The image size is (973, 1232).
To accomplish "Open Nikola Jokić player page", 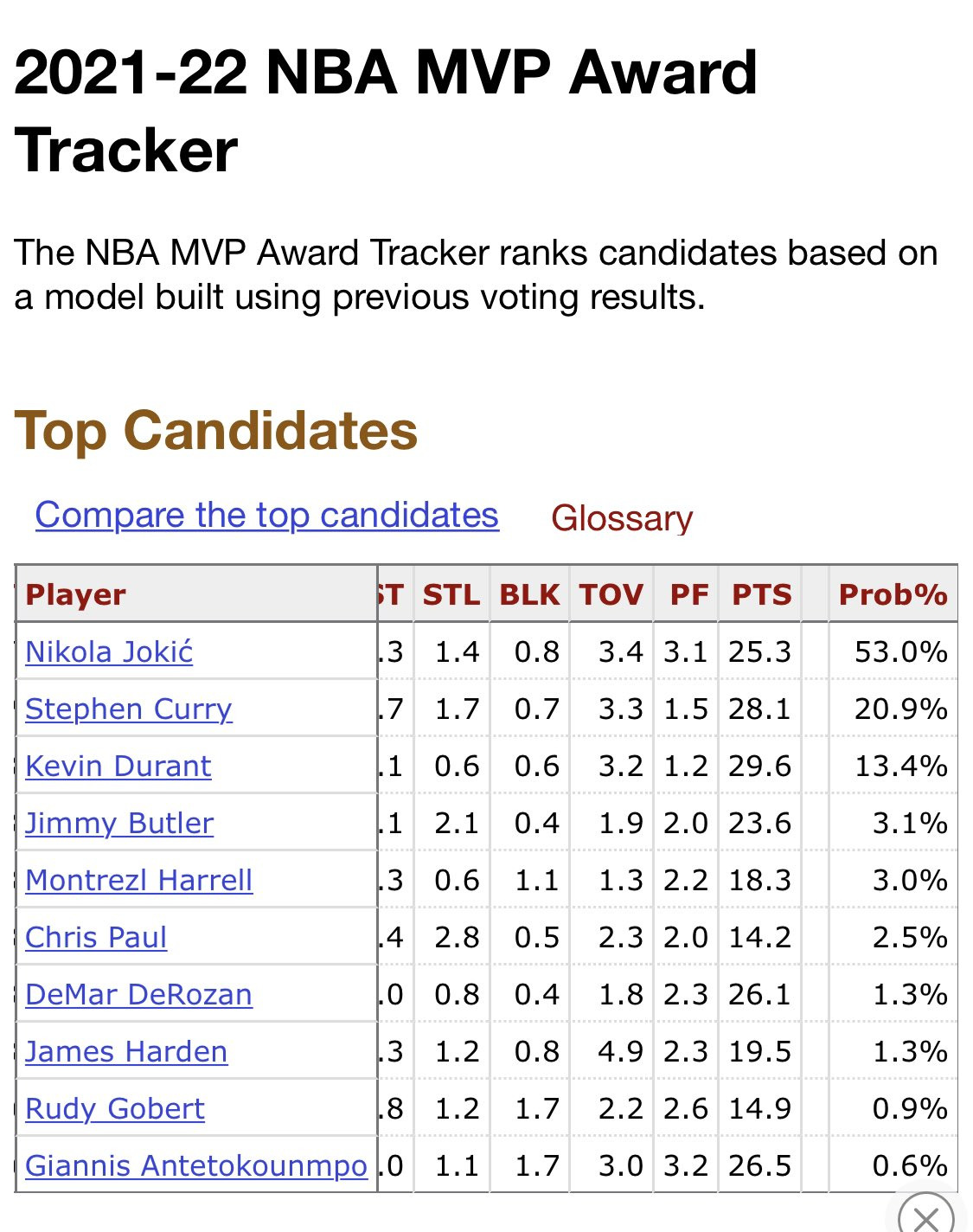I will tap(109, 651).
